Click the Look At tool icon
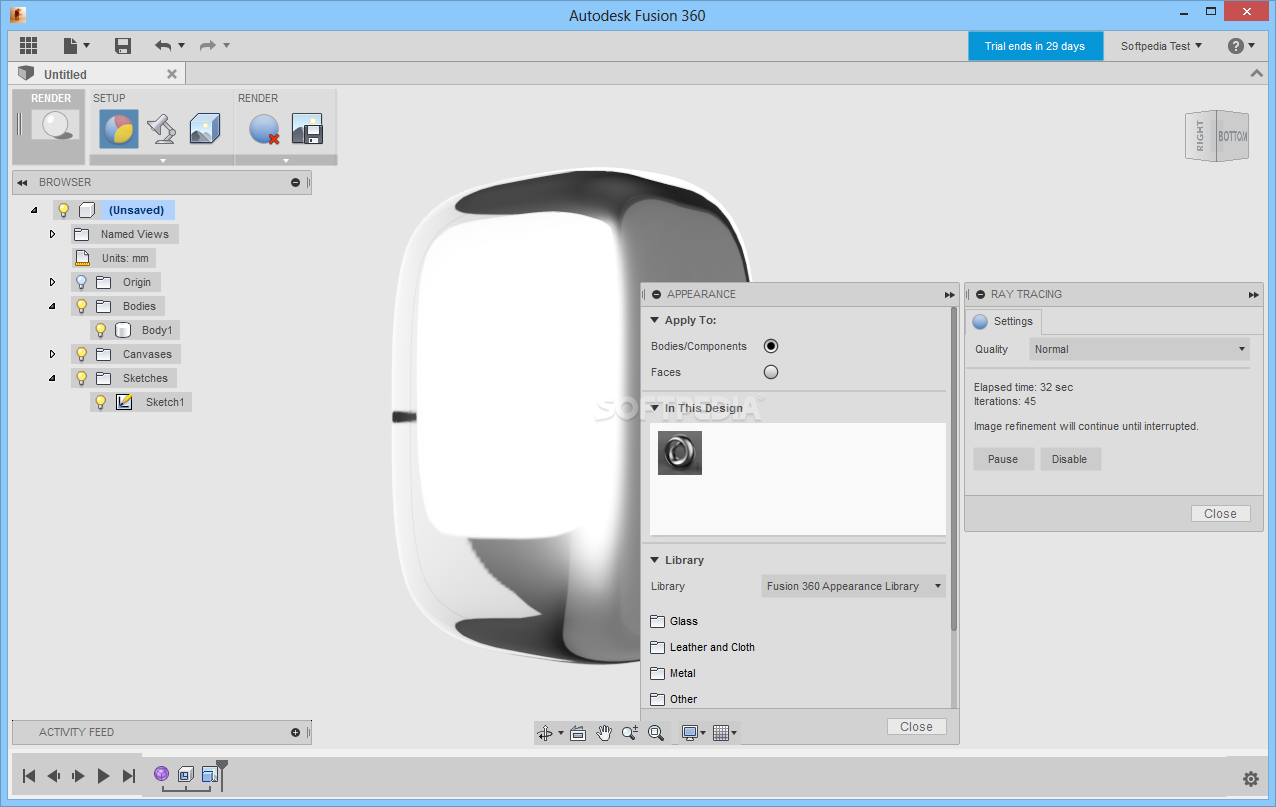The height and width of the screenshot is (807, 1276). pos(576,733)
